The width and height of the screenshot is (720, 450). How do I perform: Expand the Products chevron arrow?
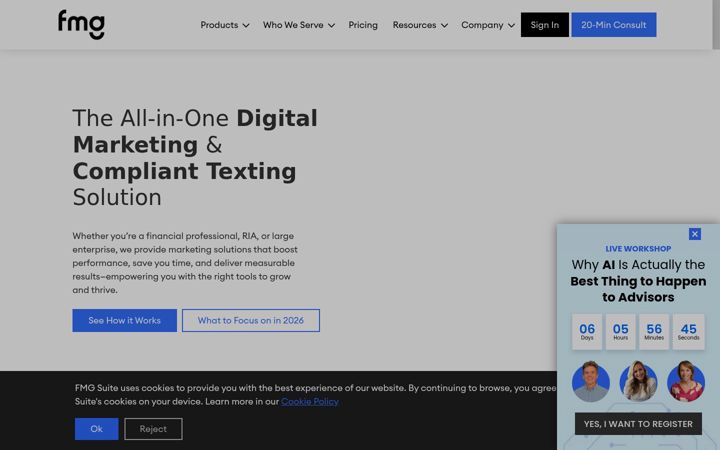(x=246, y=26)
